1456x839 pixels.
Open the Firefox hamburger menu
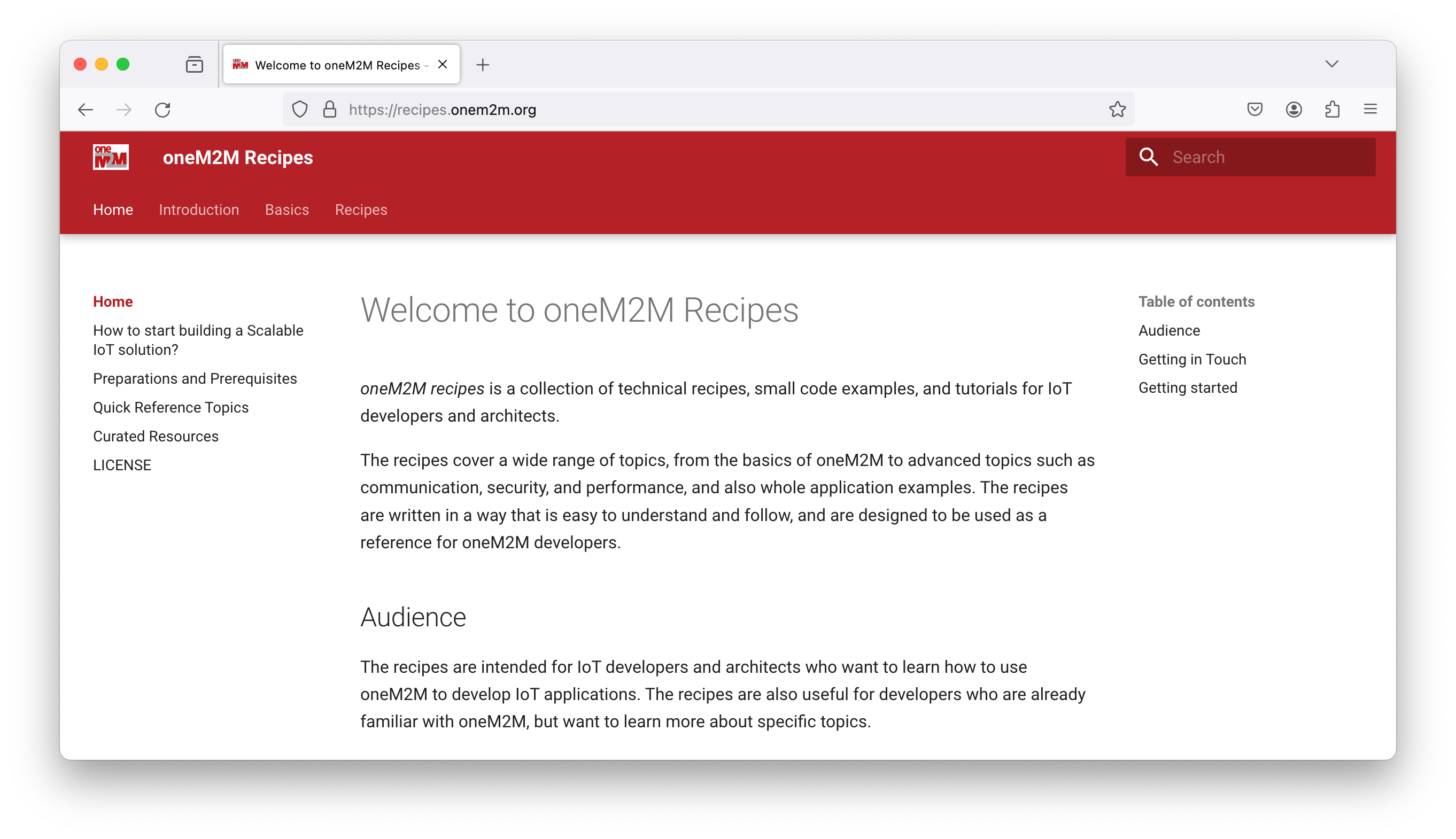tap(1370, 110)
